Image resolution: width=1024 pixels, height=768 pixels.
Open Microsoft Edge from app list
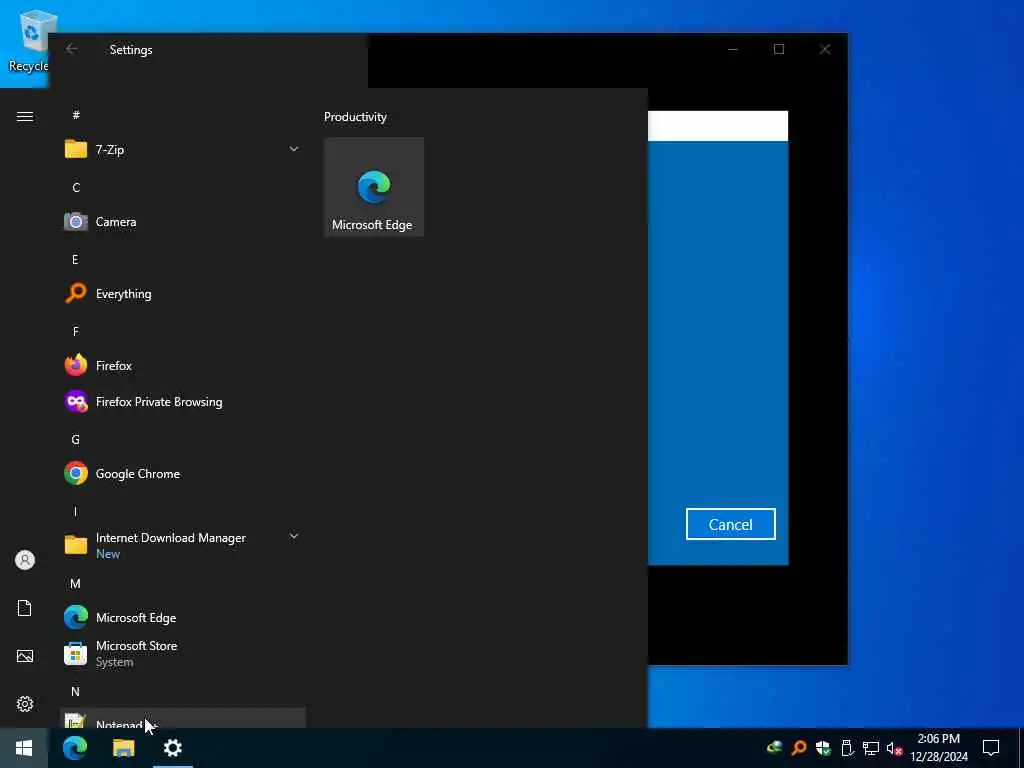point(182,617)
